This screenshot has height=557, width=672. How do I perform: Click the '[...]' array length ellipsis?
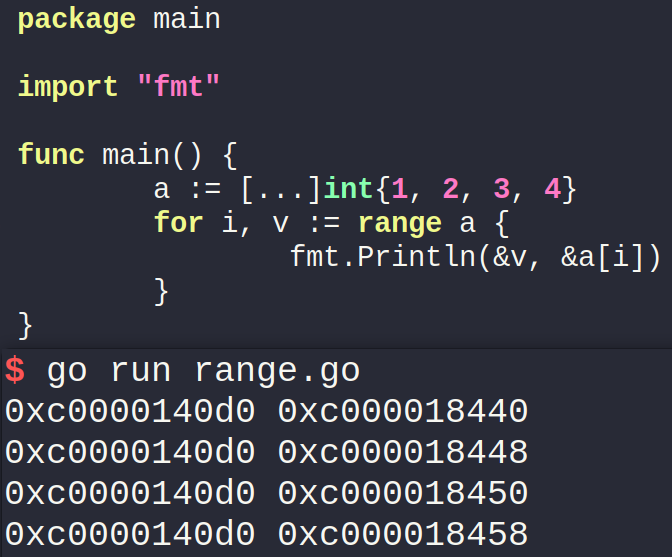pyautogui.click(x=280, y=189)
